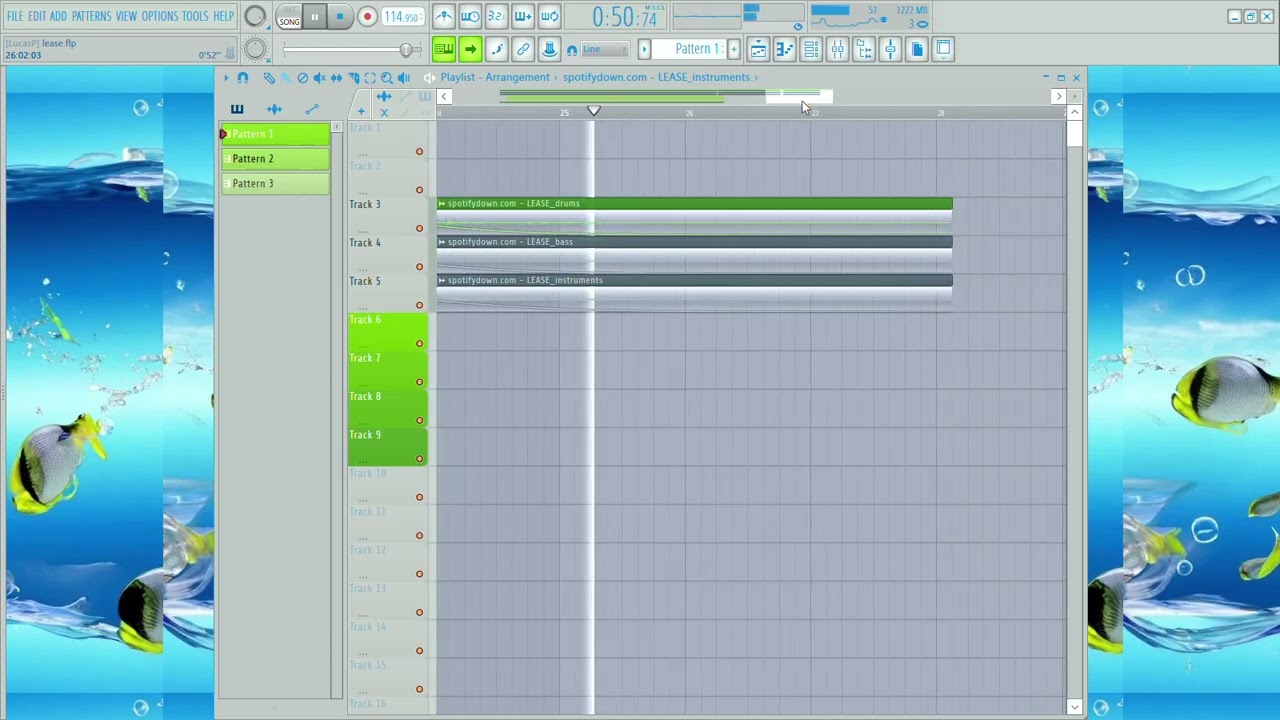
Task: Open the TOOLS menu
Action: 195,16
